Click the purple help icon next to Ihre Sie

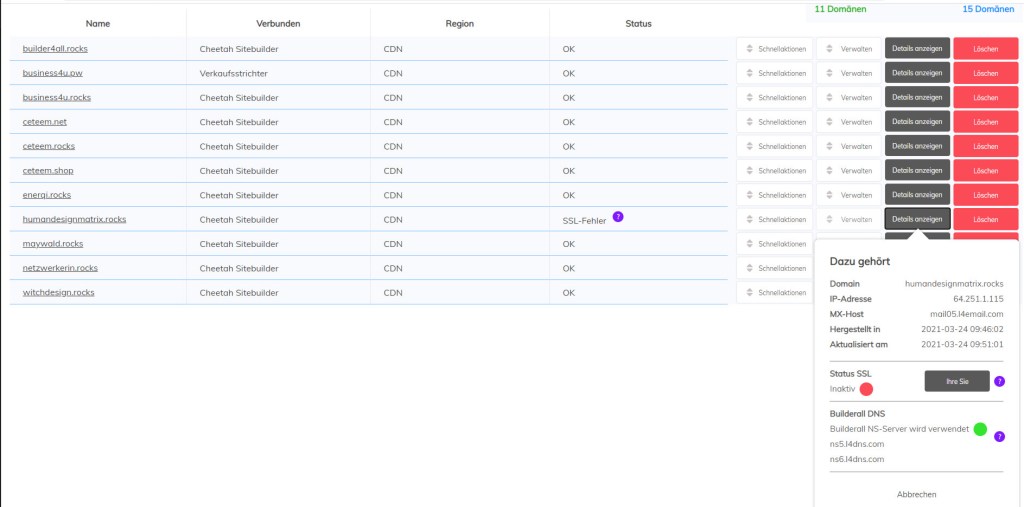999,381
